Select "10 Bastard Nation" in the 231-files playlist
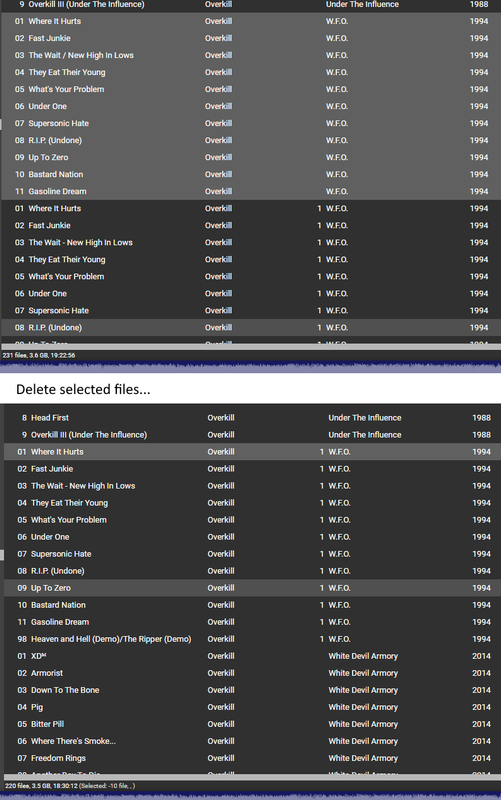Screen dimensions: 501x800 [x=250, y=174]
